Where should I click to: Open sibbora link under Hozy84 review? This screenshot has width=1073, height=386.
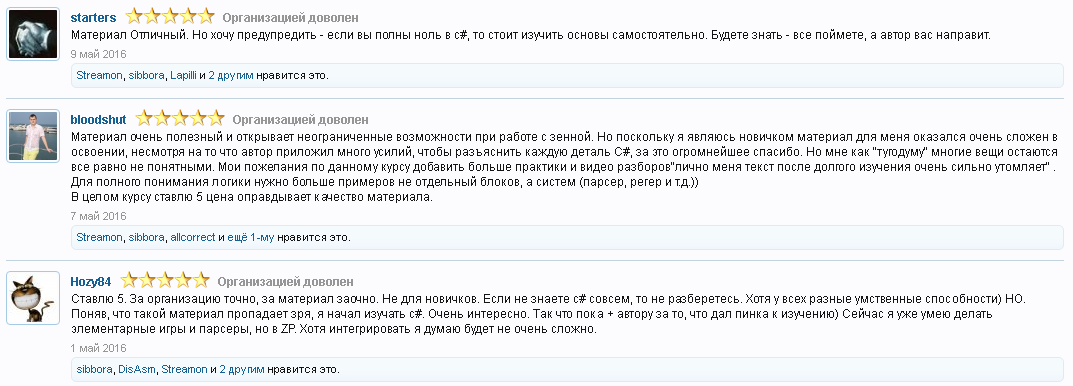(94, 370)
